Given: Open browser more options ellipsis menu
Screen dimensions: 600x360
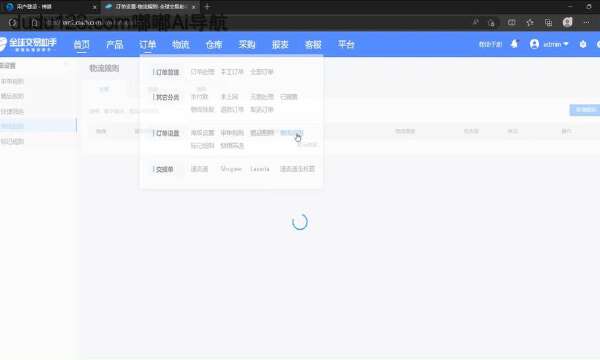Looking at the screenshot, I should pos(586,23).
